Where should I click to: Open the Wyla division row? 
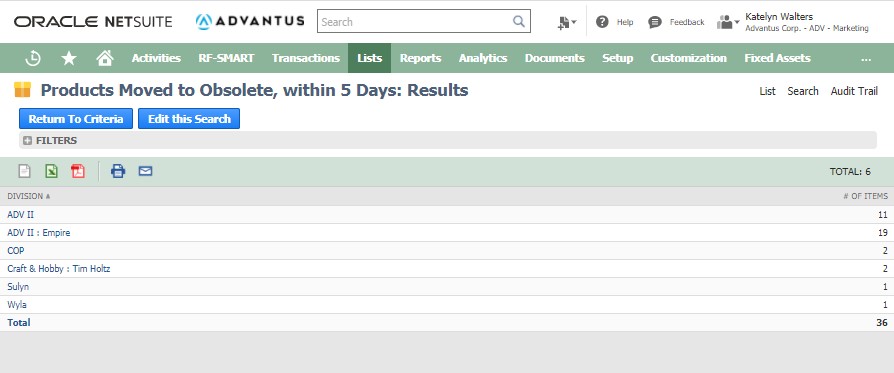pos(17,305)
